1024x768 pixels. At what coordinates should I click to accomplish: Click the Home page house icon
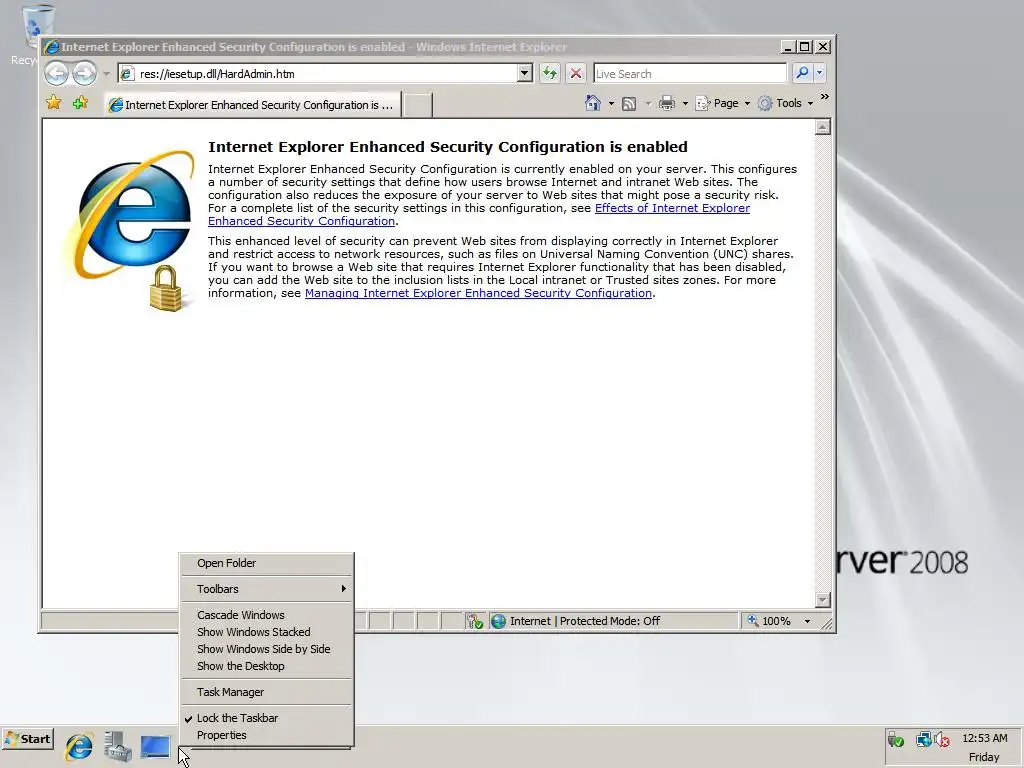coord(592,103)
